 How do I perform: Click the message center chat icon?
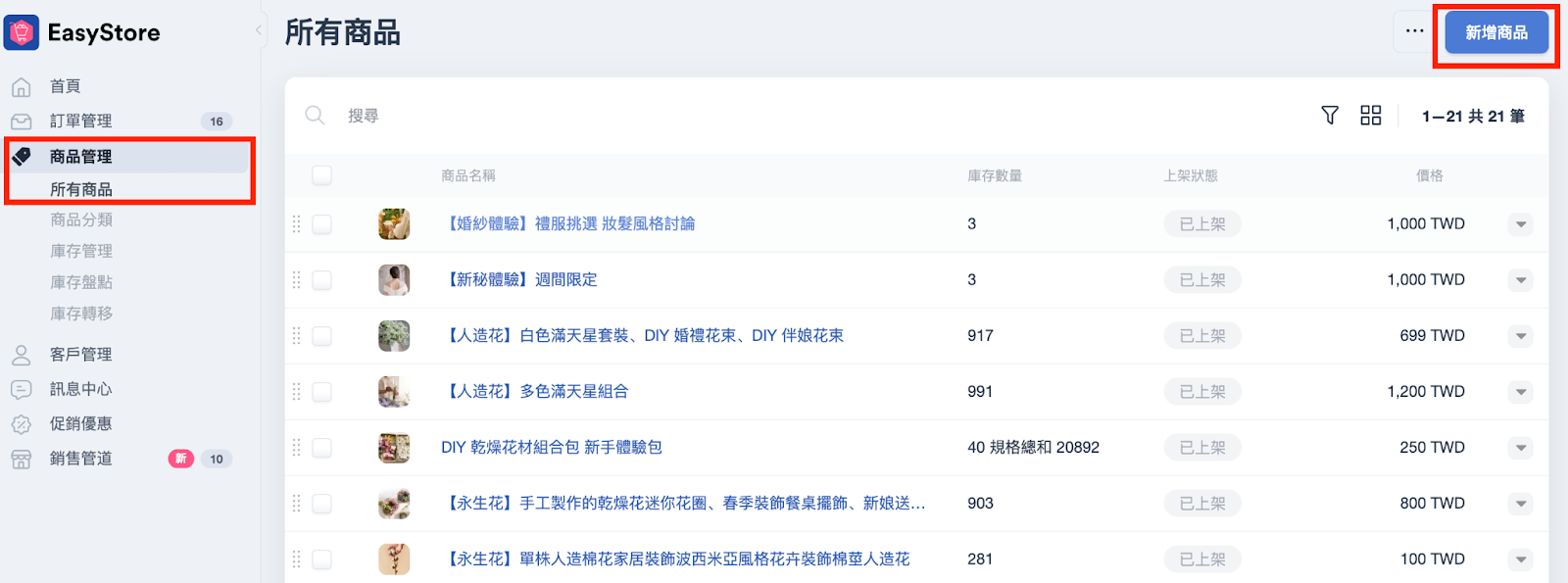coord(22,390)
